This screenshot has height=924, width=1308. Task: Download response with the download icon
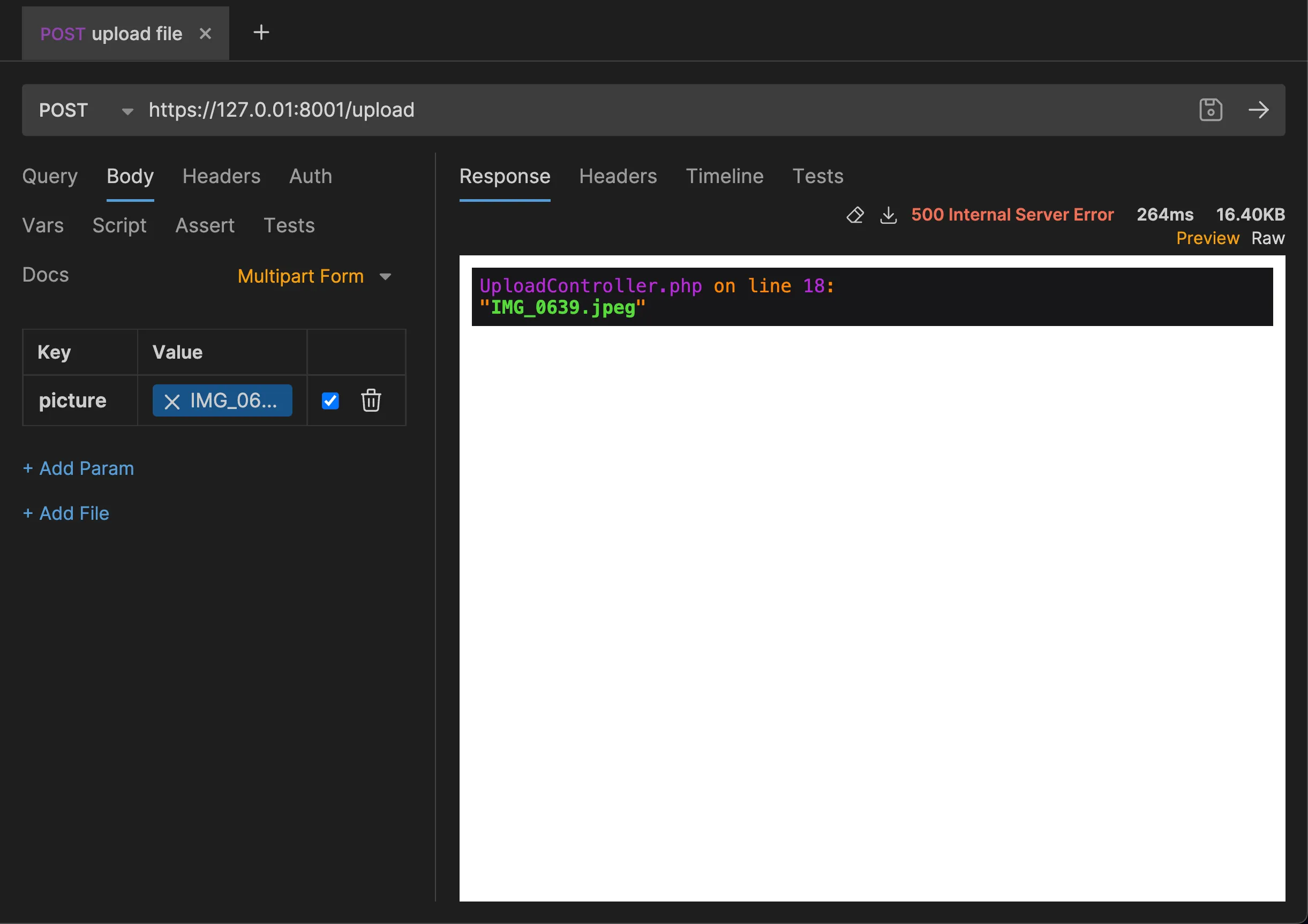888,215
